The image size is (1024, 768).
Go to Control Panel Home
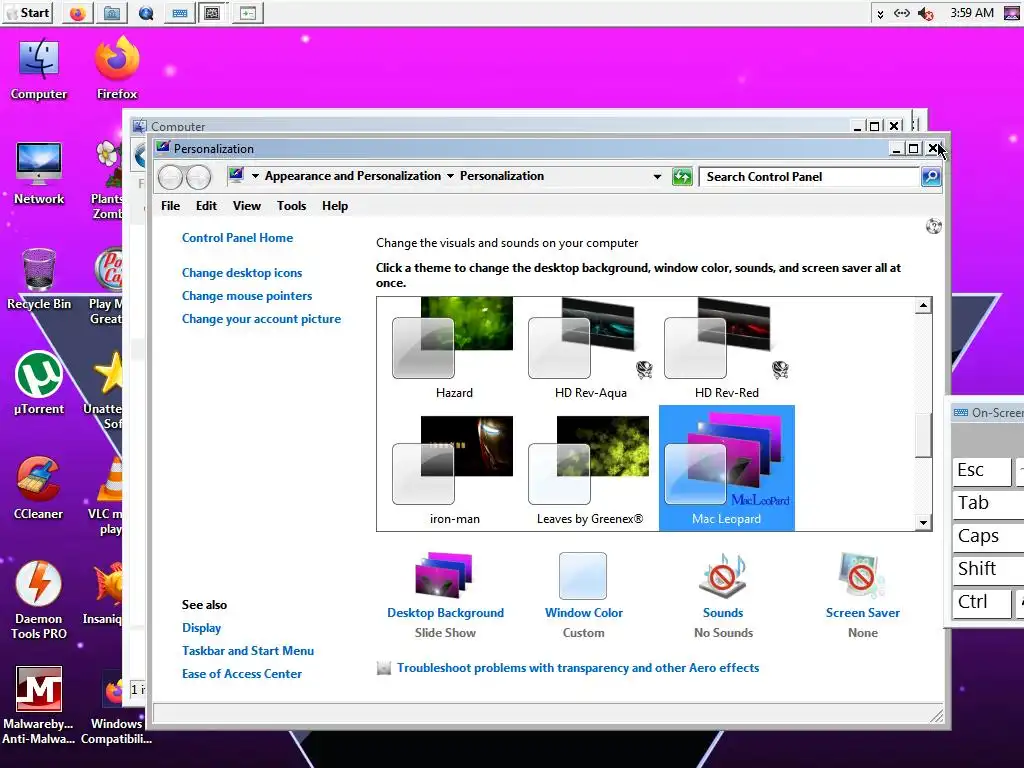point(237,238)
